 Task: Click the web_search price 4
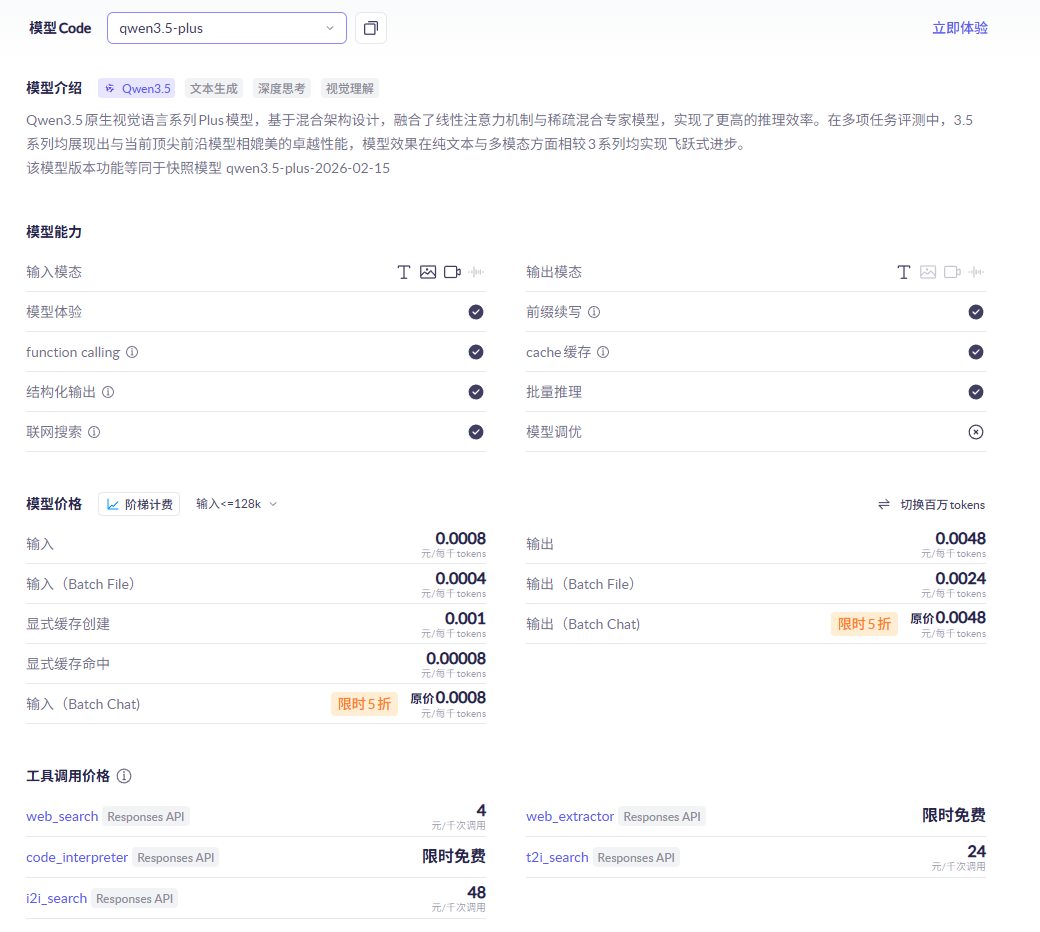coord(481,811)
